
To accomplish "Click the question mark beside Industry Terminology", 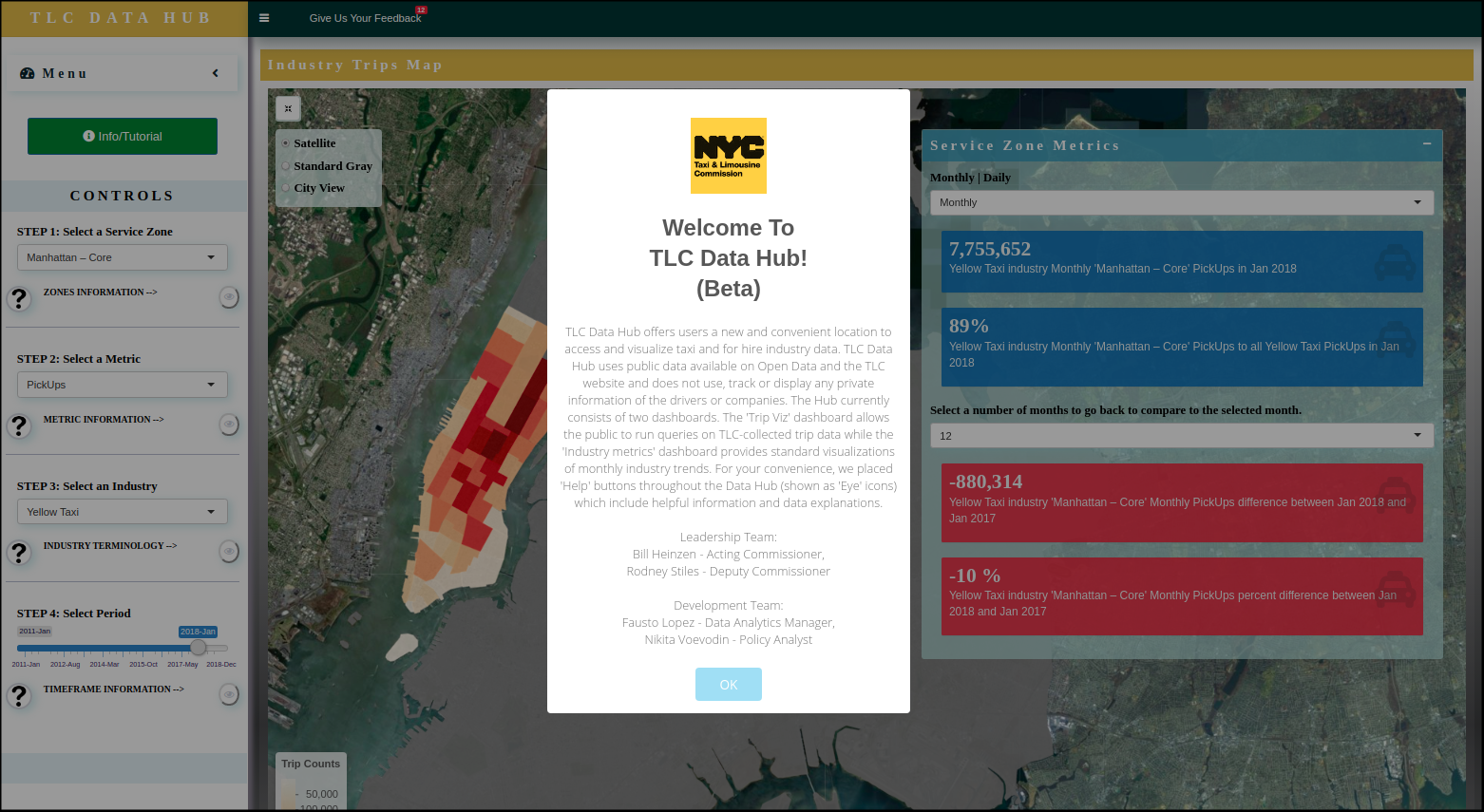I will click(x=19, y=552).
